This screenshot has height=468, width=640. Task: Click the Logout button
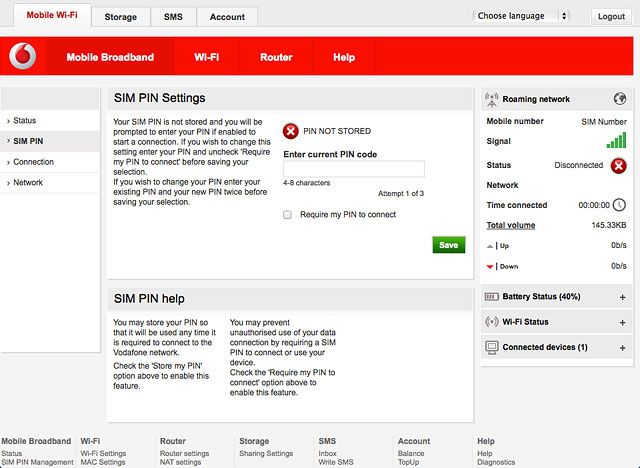tap(611, 16)
